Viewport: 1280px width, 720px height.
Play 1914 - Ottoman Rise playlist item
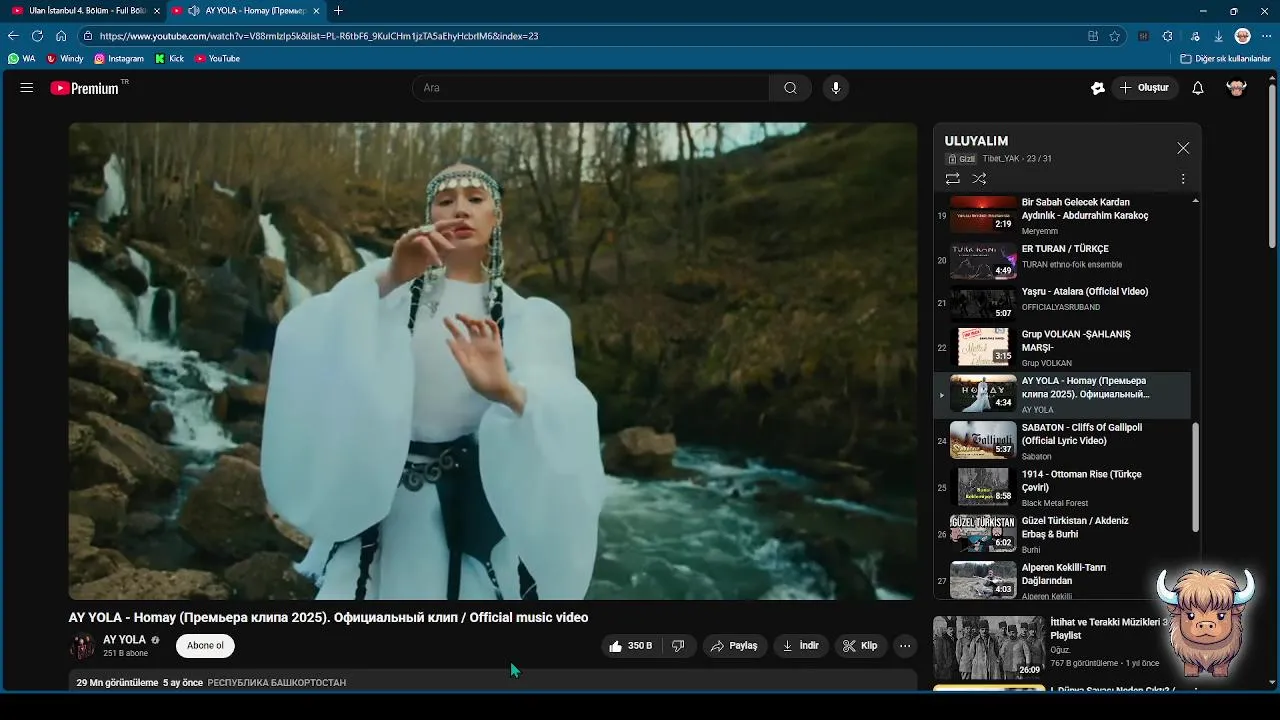[1062, 488]
